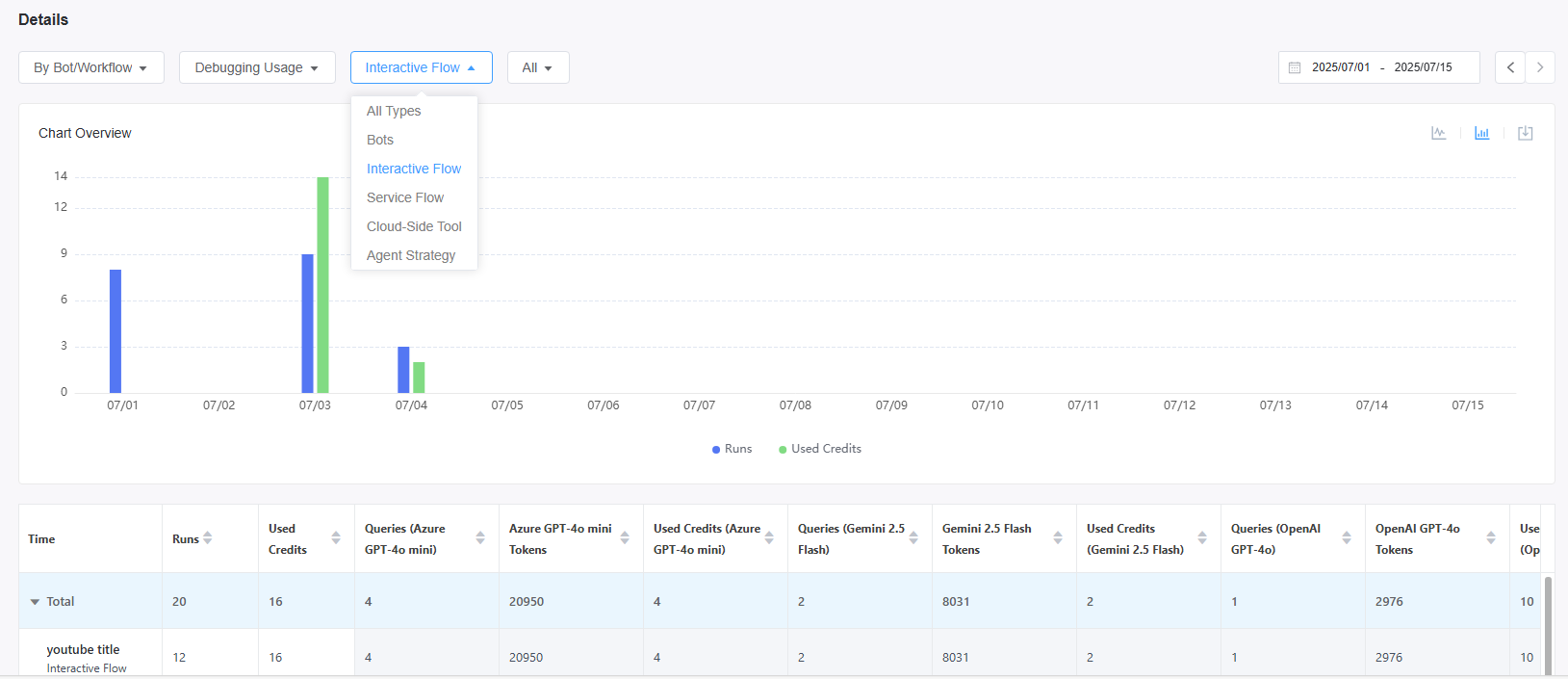Click the 07/03 blue Runs bar
This screenshot has height=679, width=1568.
click(307, 324)
